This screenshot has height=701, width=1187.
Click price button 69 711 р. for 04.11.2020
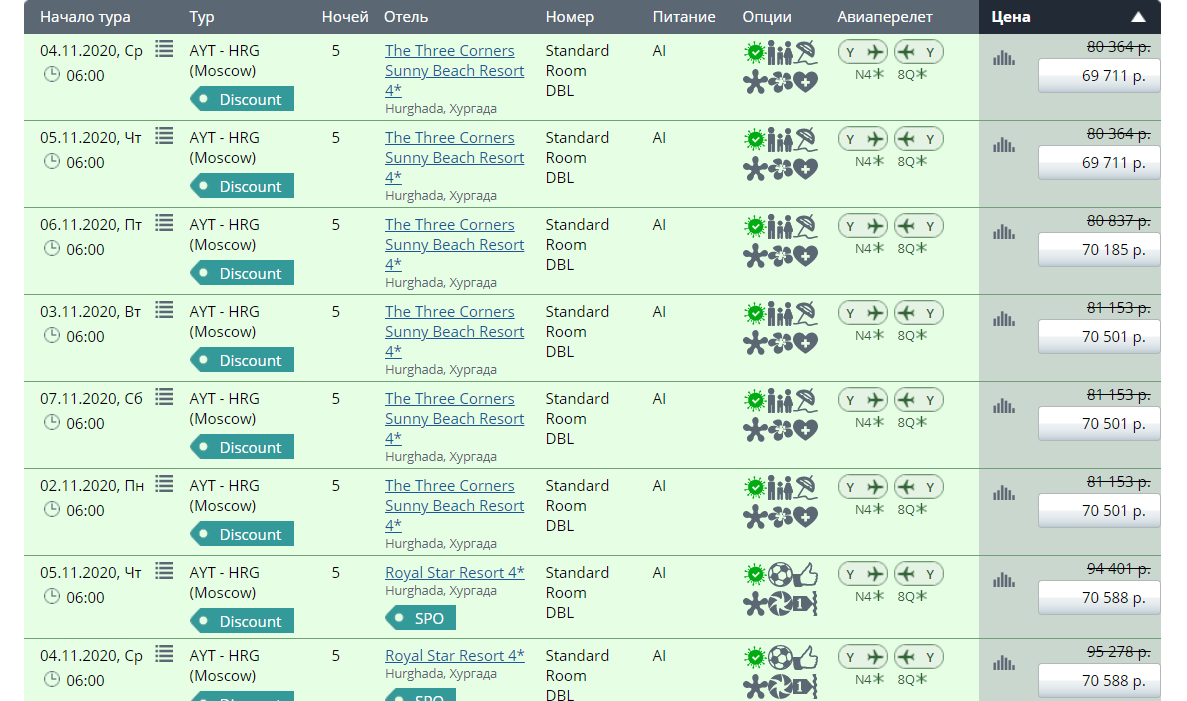tap(1098, 76)
